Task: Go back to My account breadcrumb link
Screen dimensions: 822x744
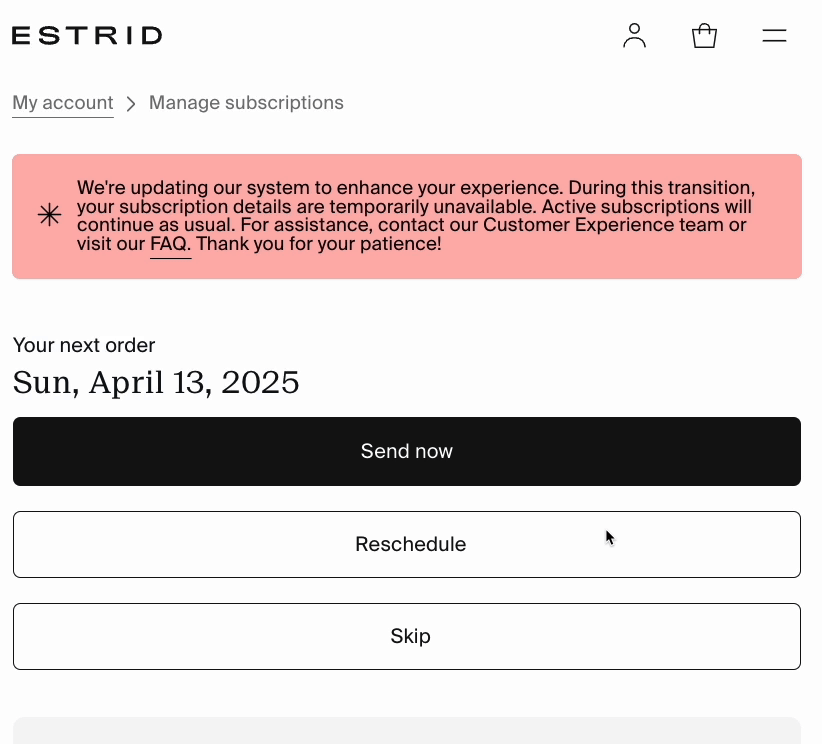Action: (x=63, y=103)
